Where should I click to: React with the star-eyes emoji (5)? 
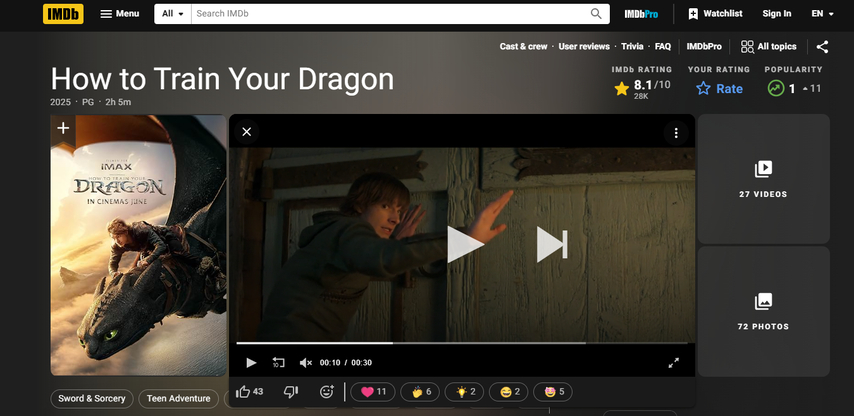click(553, 392)
